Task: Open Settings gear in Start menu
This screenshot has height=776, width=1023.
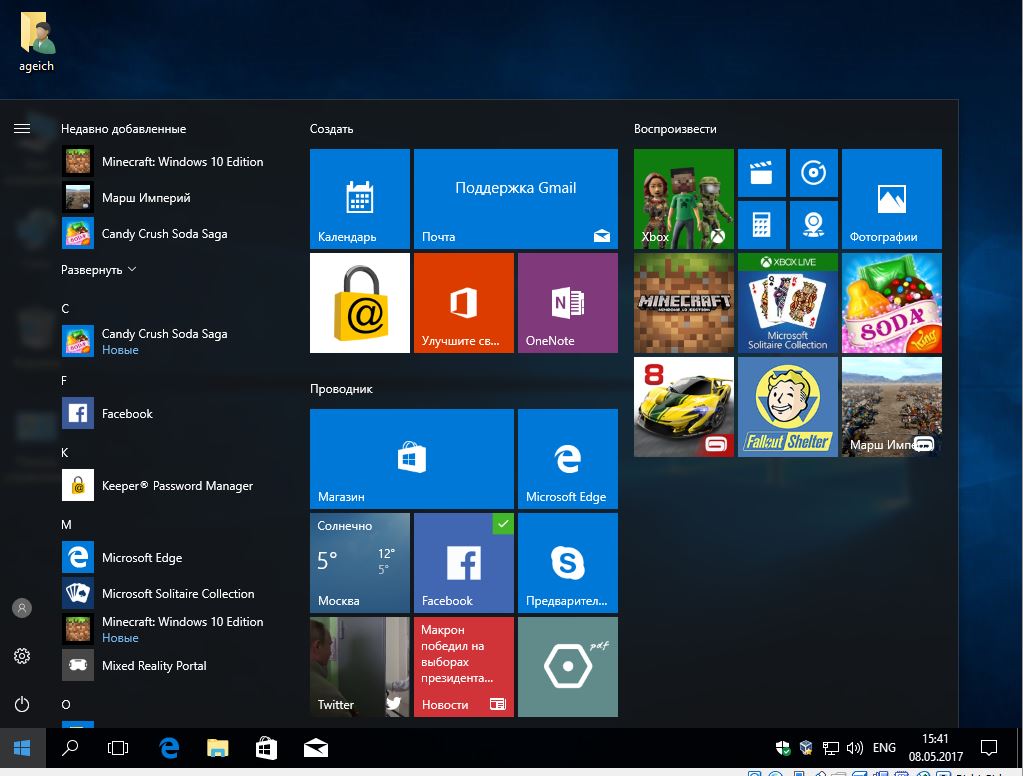Action: click(x=22, y=656)
